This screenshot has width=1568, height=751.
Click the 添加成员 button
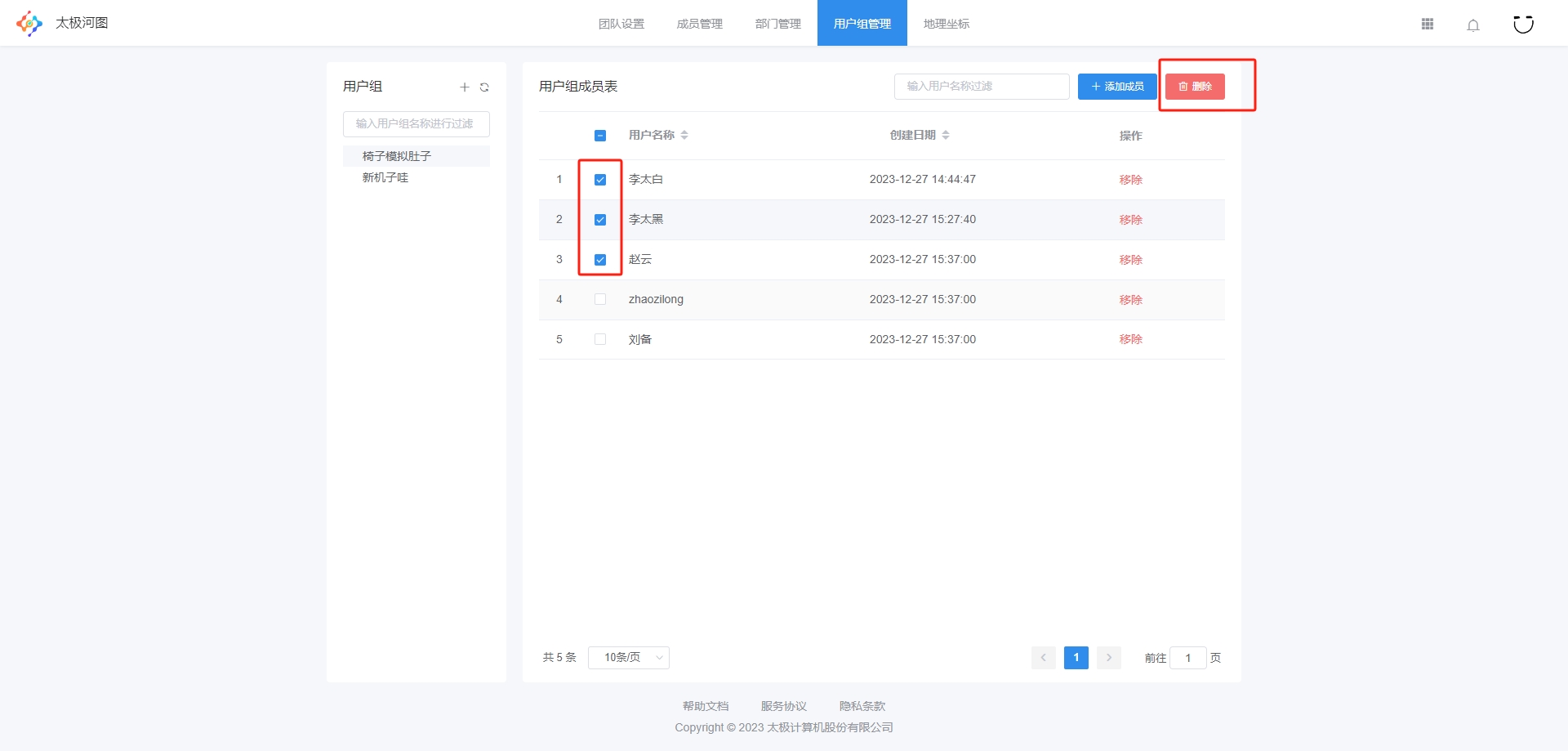click(1117, 87)
